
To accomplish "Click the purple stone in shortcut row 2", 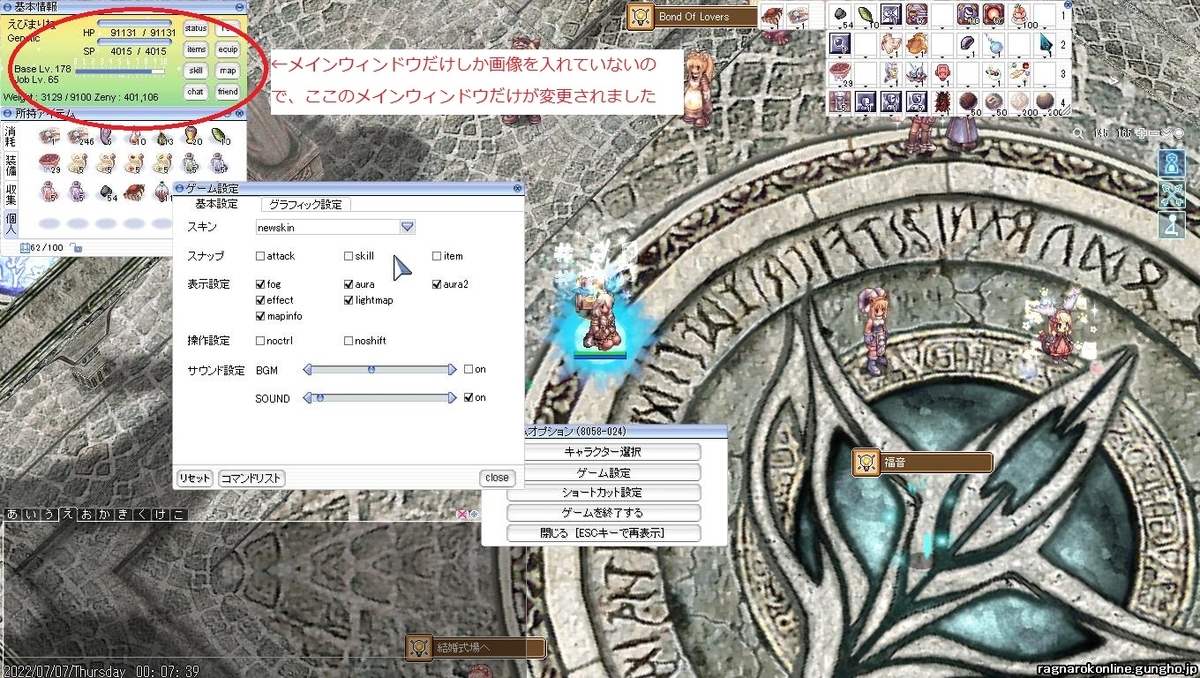I will click(x=967, y=43).
